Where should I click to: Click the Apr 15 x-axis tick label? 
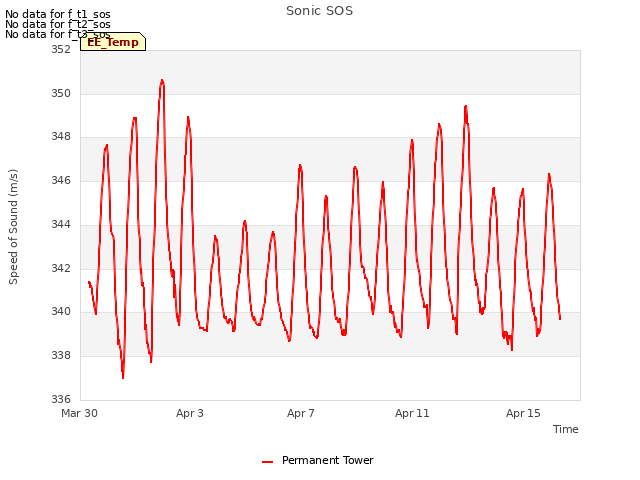523,413
